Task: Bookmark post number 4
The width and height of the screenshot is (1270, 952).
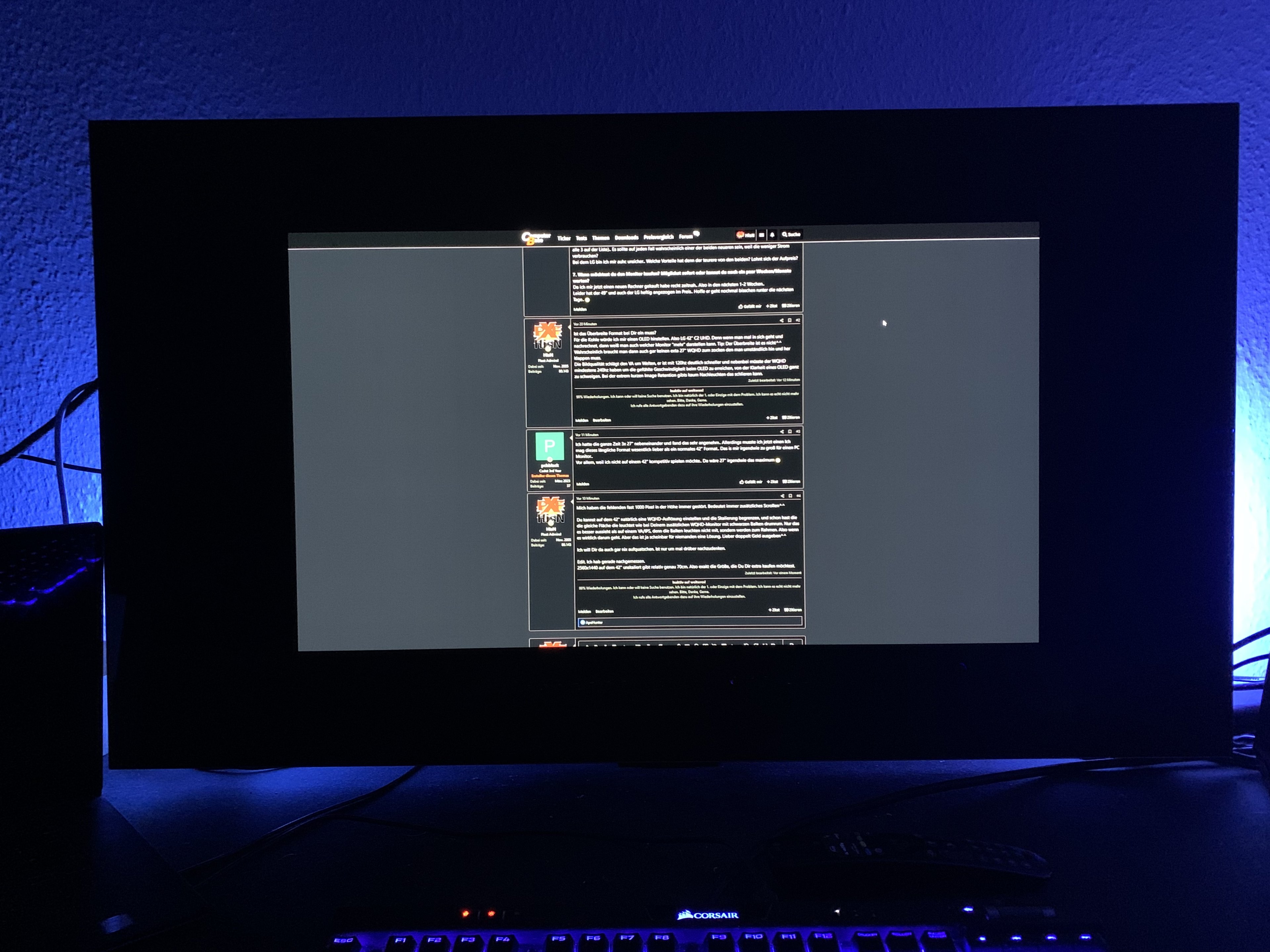Action: click(x=790, y=496)
